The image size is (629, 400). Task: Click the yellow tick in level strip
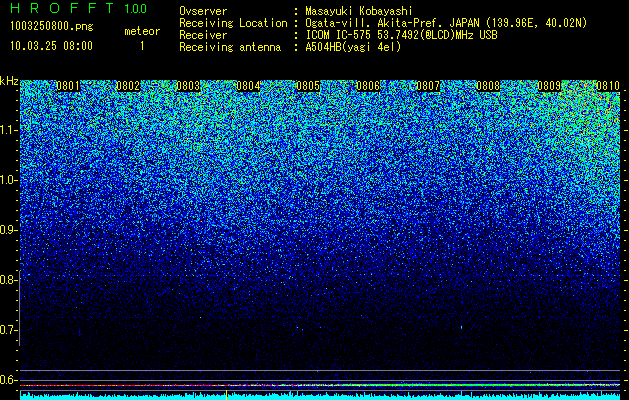click(x=227, y=394)
